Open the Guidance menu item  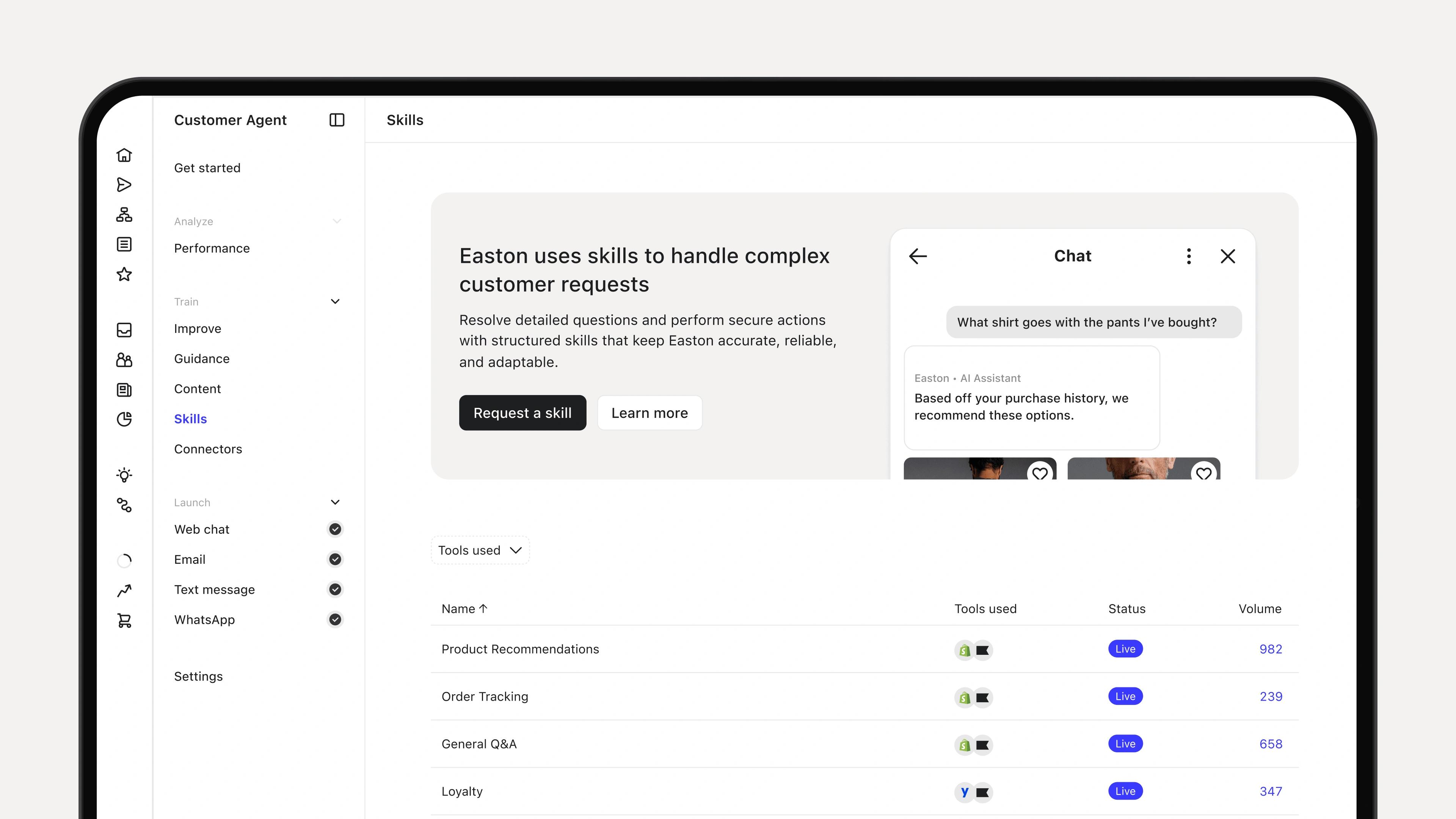click(x=202, y=358)
